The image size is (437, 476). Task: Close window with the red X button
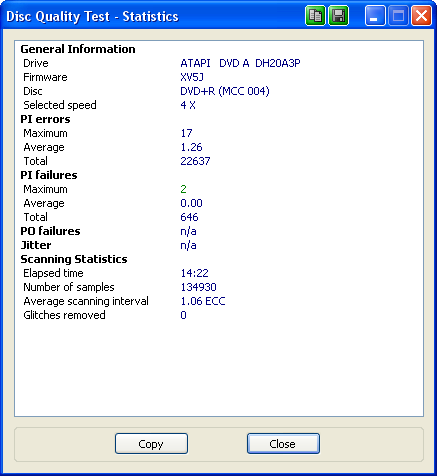click(x=422, y=16)
